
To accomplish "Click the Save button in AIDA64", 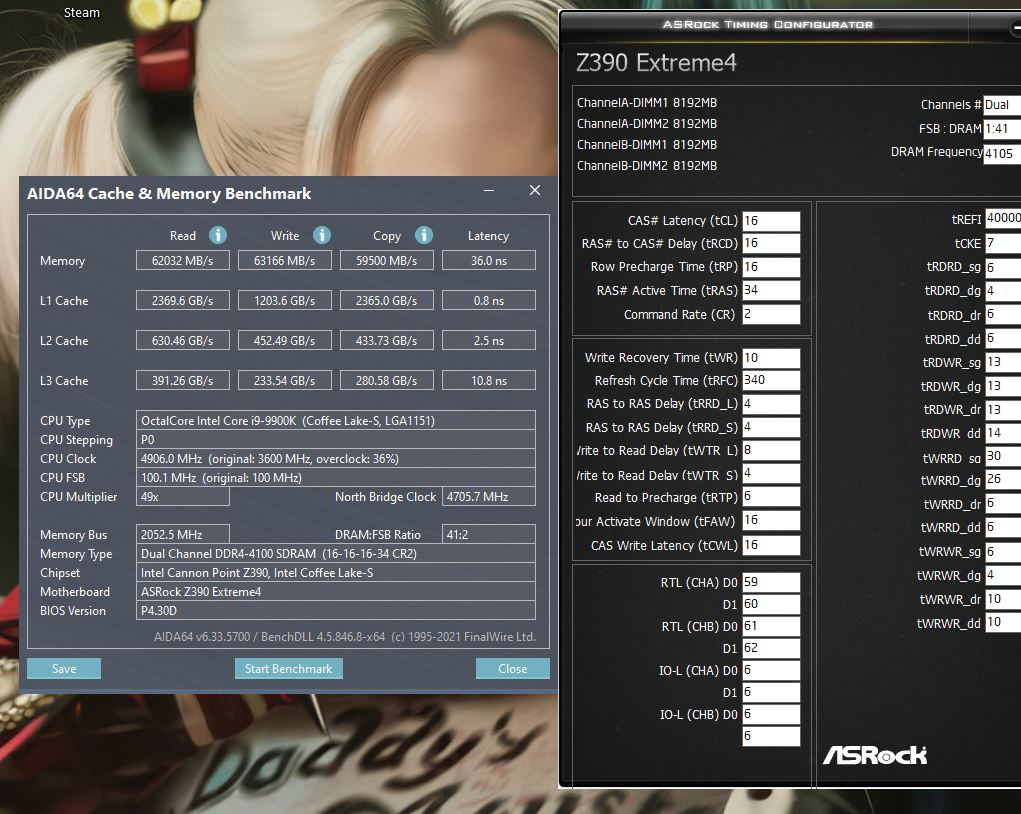I will pyautogui.click(x=64, y=669).
